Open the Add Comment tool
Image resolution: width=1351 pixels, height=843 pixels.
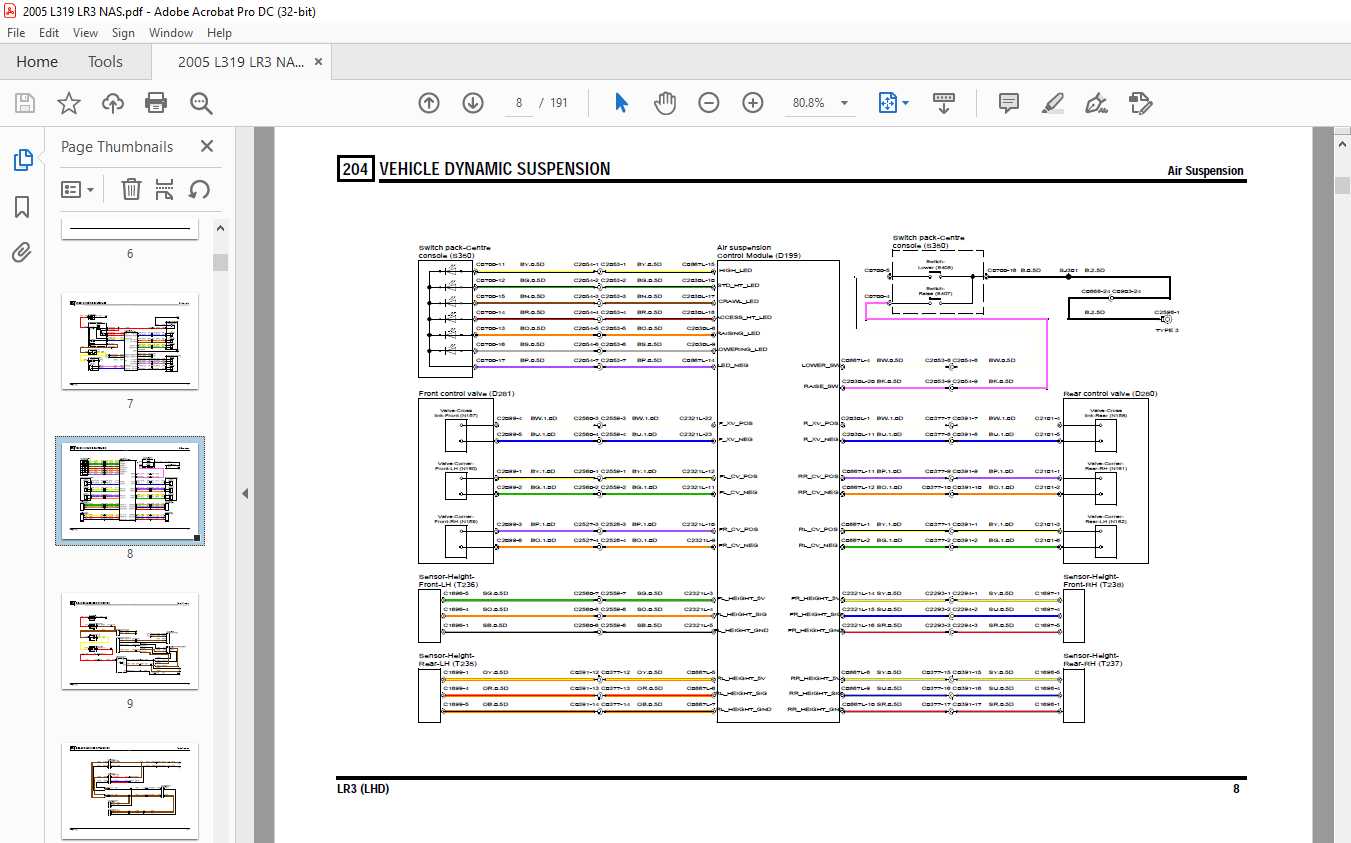click(x=1008, y=103)
